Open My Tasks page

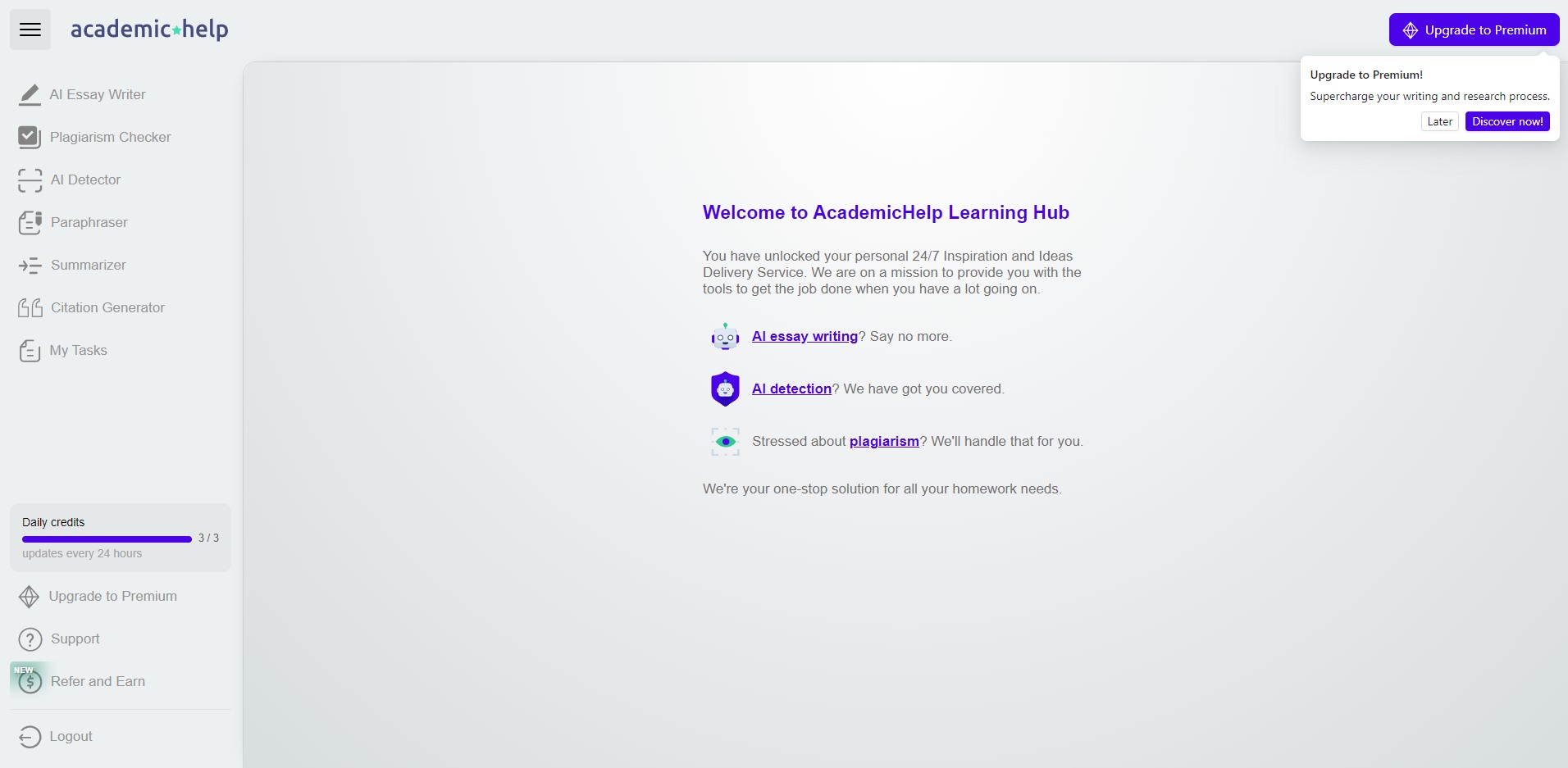click(x=121, y=351)
